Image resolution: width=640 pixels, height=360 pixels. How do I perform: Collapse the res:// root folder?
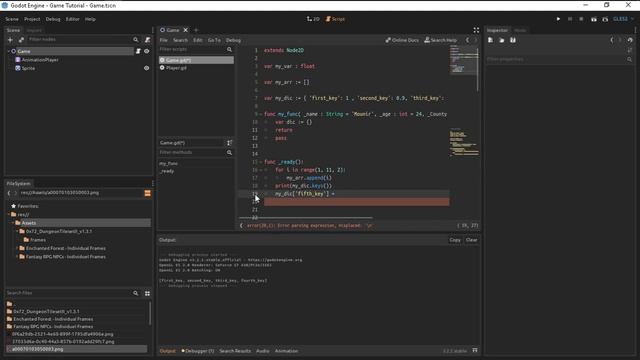coord(9,214)
